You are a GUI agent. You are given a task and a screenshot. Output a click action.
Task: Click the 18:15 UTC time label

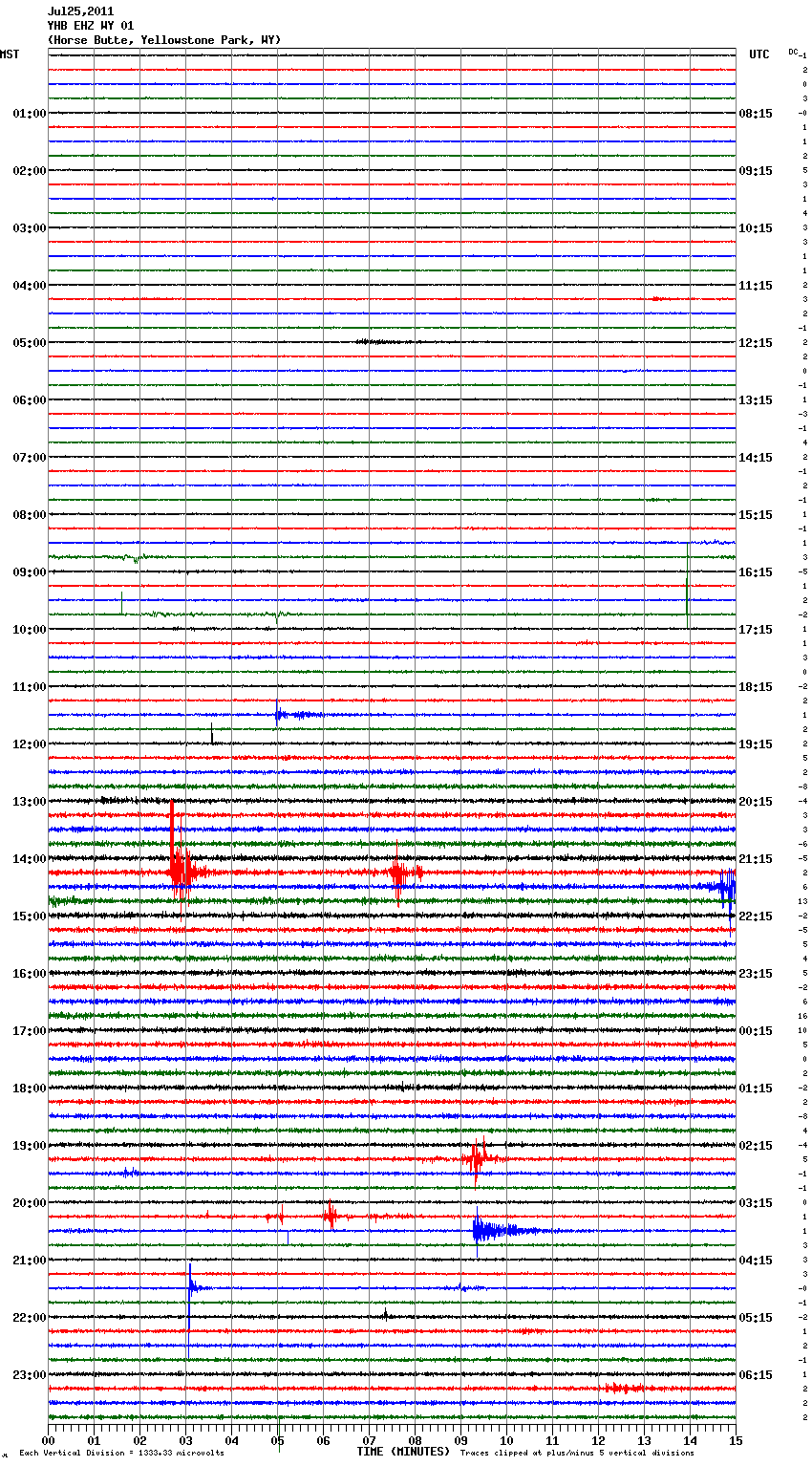[x=756, y=687]
